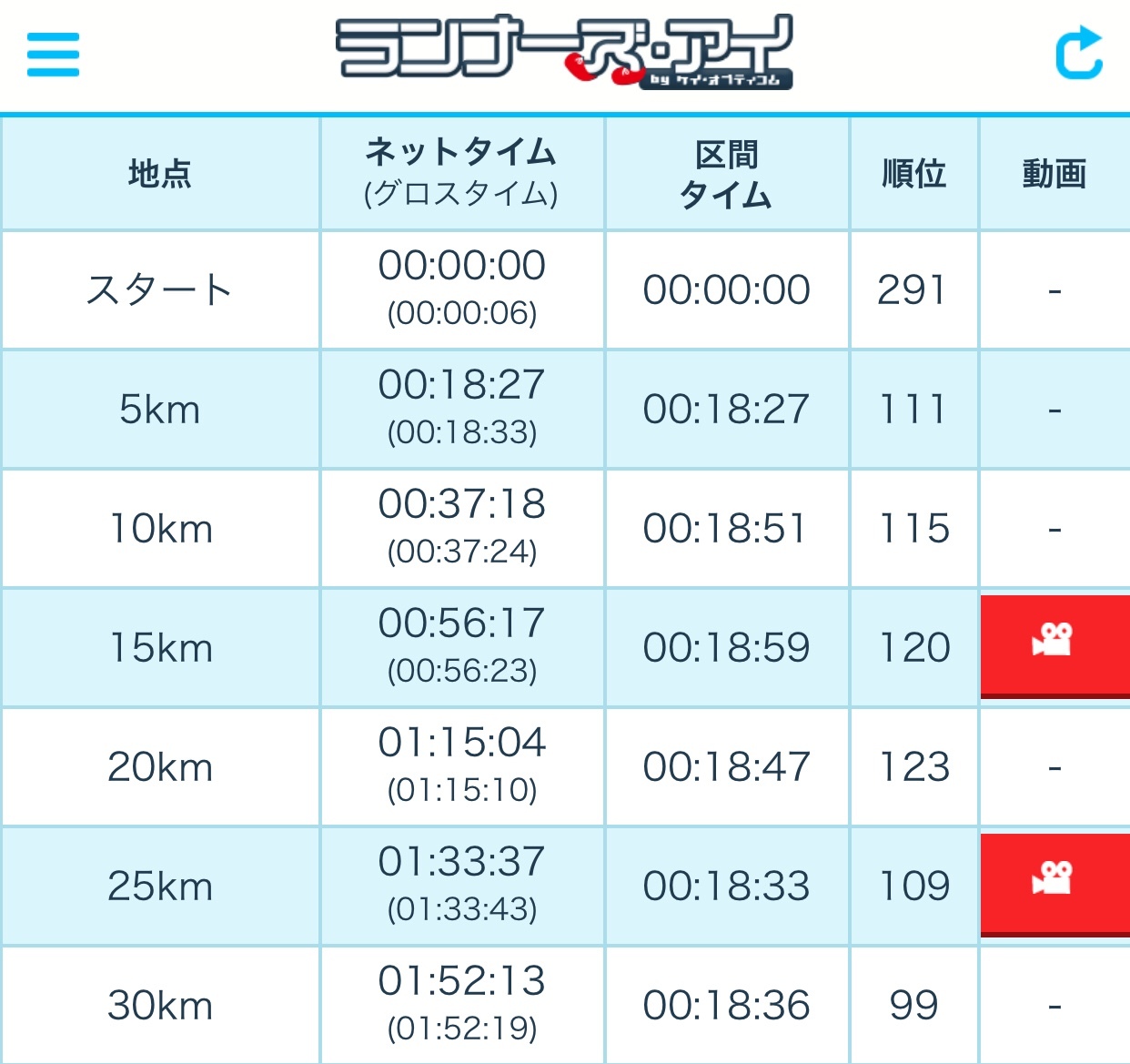The width and height of the screenshot is (1130, 1064).
Task: Play the 15km video camera button
Action: [x=1055, y=647]
